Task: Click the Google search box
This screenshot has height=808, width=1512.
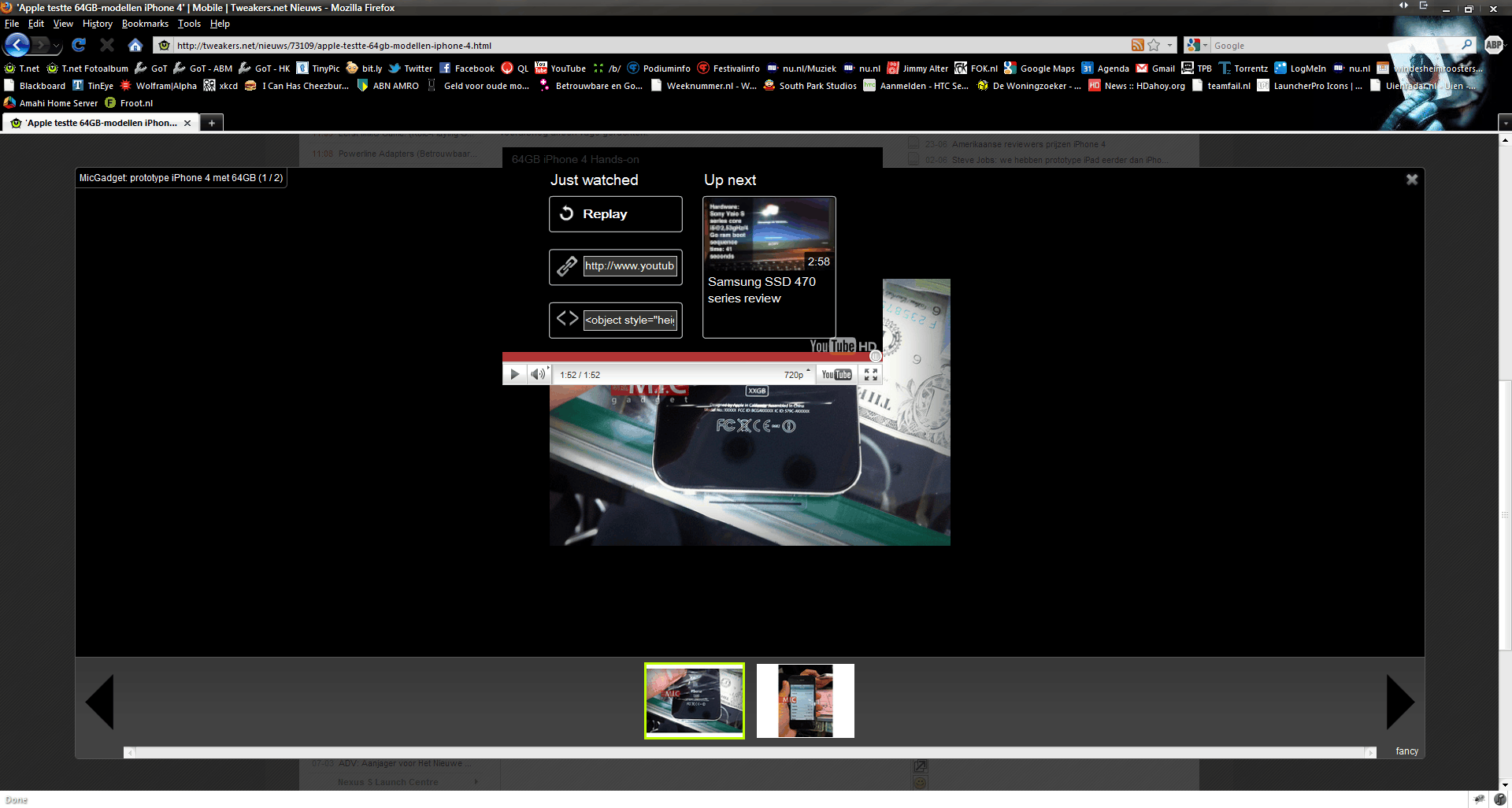Action: [x=1333, y=46]
